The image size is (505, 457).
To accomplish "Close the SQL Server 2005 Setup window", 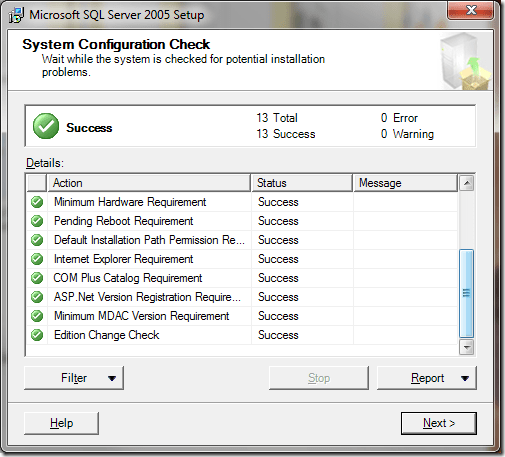I will click(470, 10).
